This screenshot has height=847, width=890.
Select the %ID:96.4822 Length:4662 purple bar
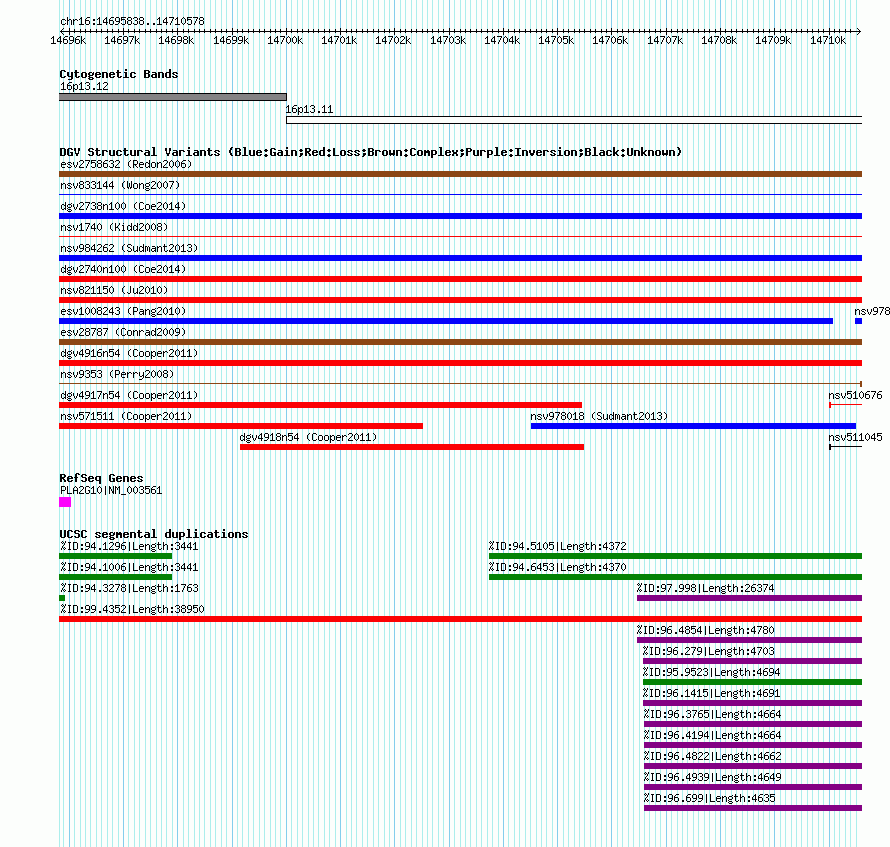coord(753,766)
